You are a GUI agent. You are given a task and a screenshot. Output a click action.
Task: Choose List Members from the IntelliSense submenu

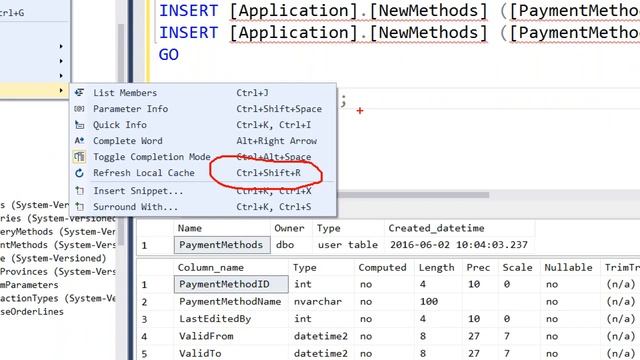203,93
